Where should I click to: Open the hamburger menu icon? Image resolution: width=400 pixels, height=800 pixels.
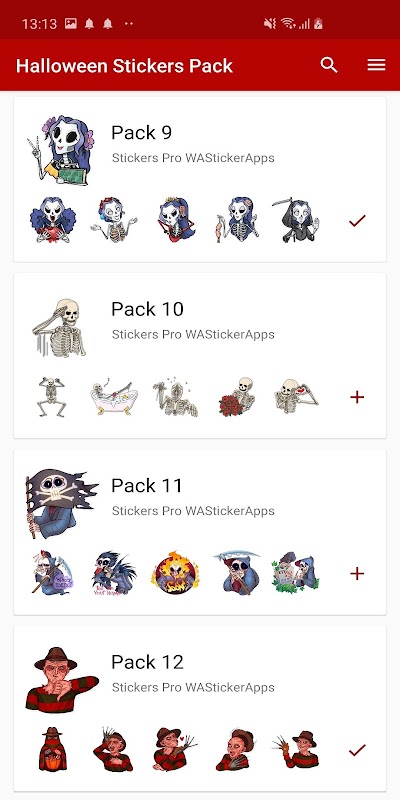pos(376,65)
